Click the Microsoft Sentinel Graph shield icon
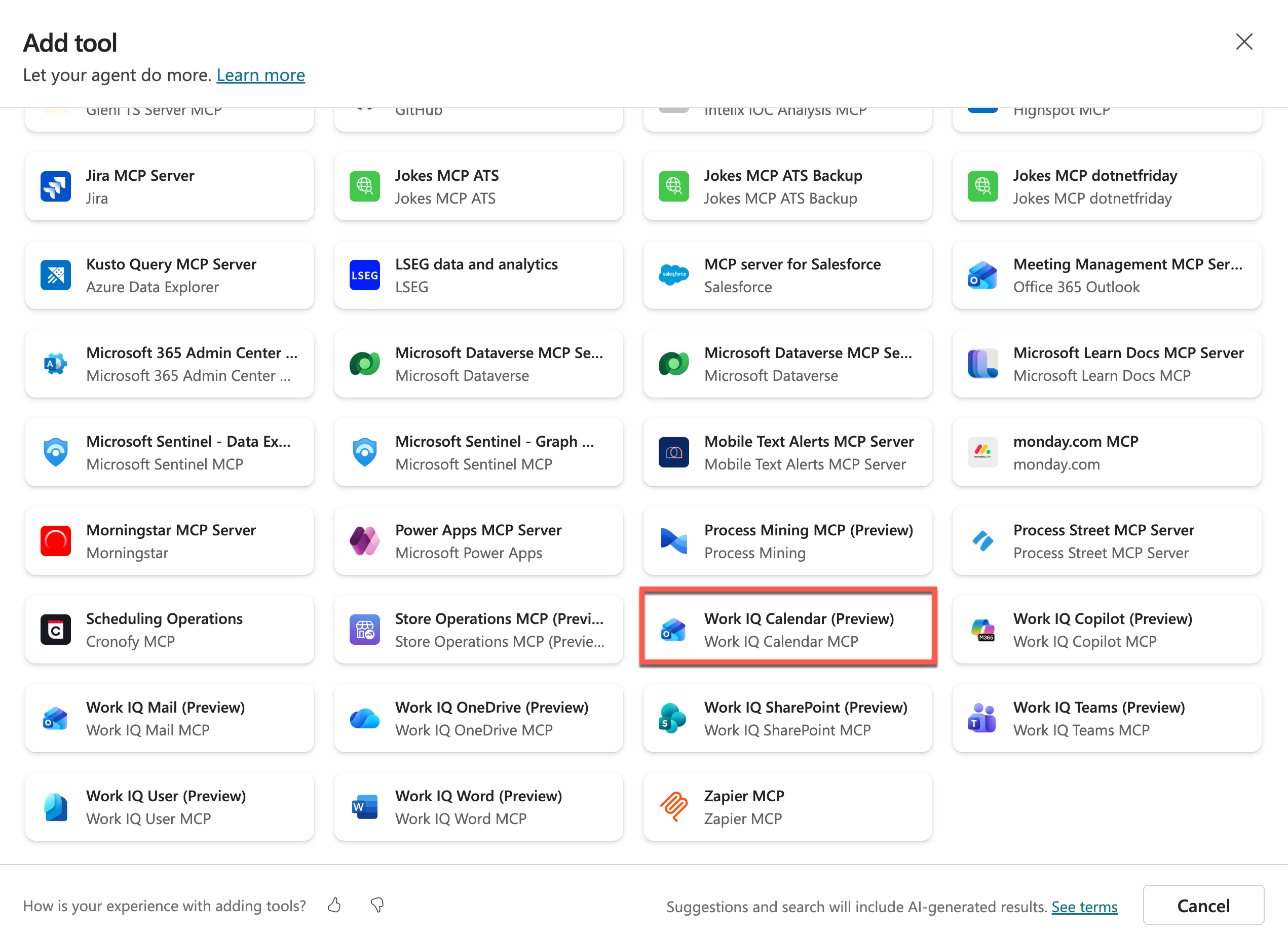The image size is (1288, 937). 364,452
